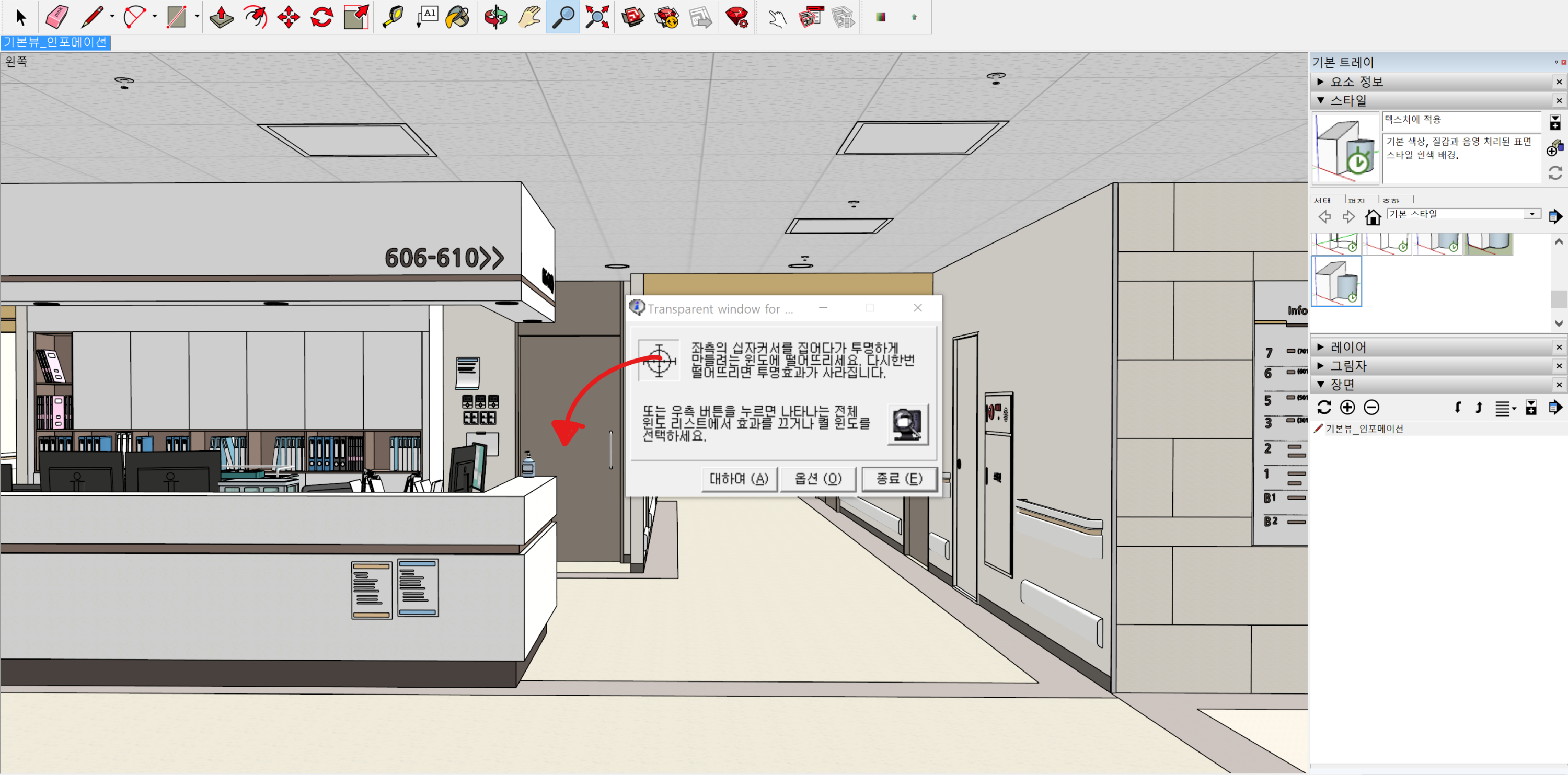Viewport: 1568px width, 775px height.
Task: Click the Zoom Extents tool
Action: click(597, 16)
